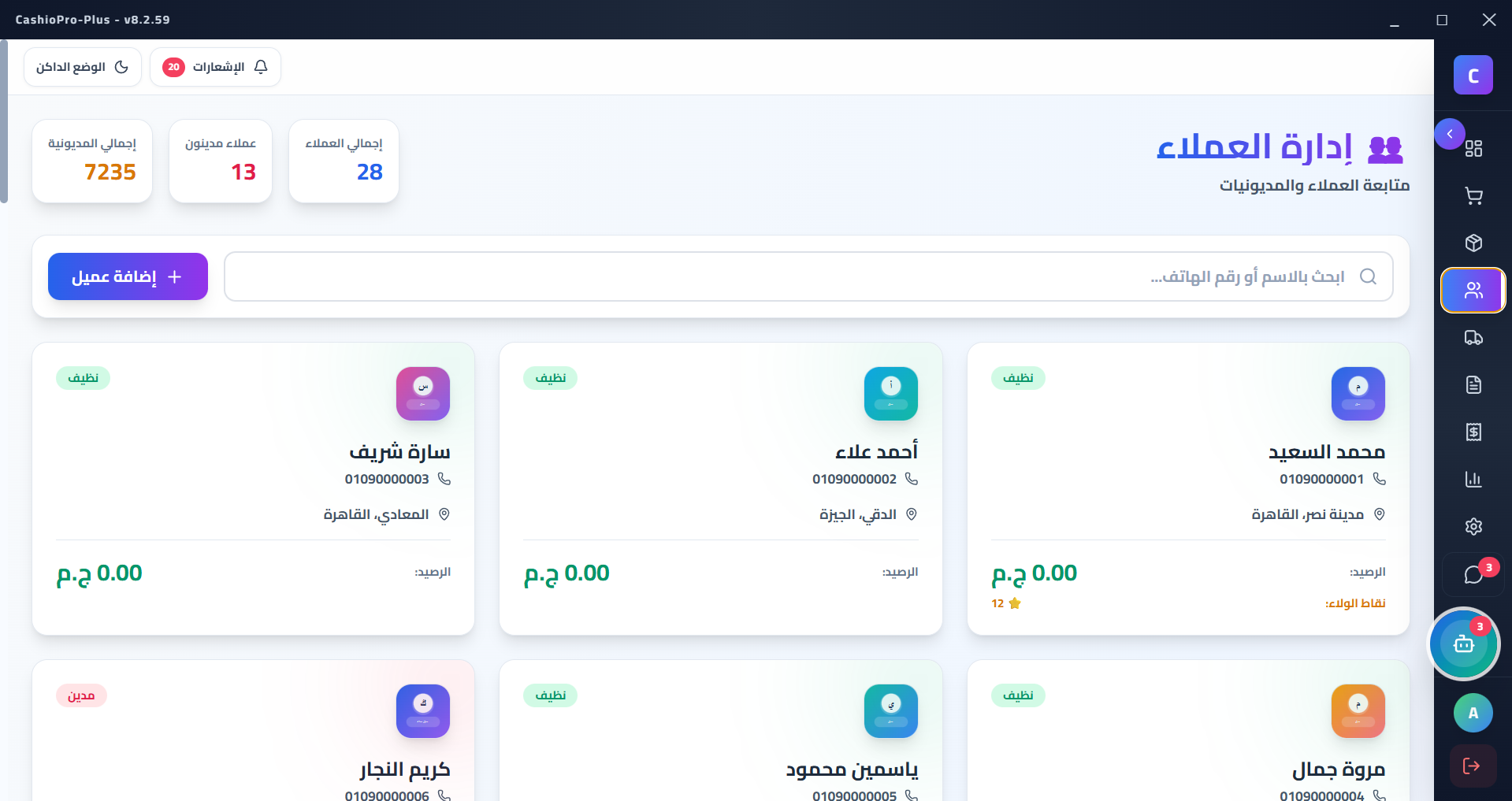Click the customers group icon beside heading
The image size is (1512, 801).
tap(1386, 148)
